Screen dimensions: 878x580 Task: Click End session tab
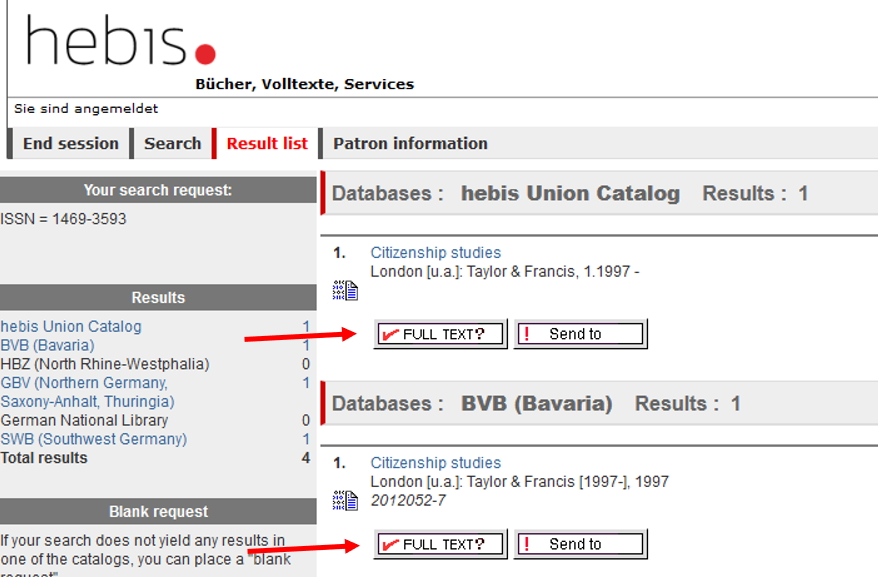click(x=71, y=143)
